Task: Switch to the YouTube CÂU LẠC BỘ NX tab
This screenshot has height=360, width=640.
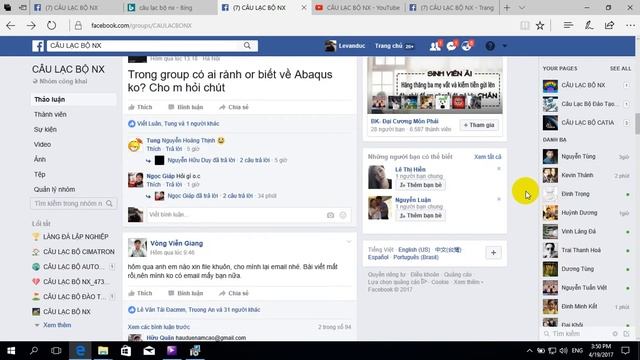Action: [358, 7]
